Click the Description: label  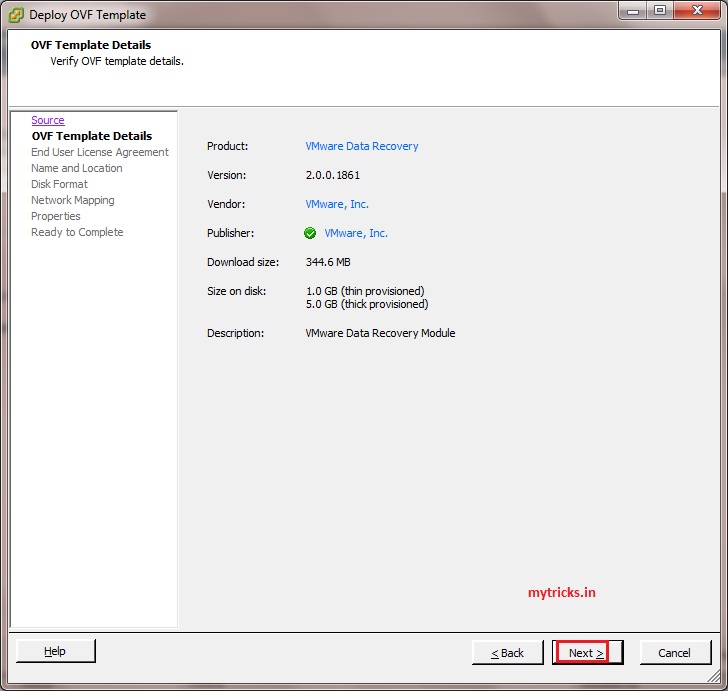pyautogui.click(x=235, y=333)
